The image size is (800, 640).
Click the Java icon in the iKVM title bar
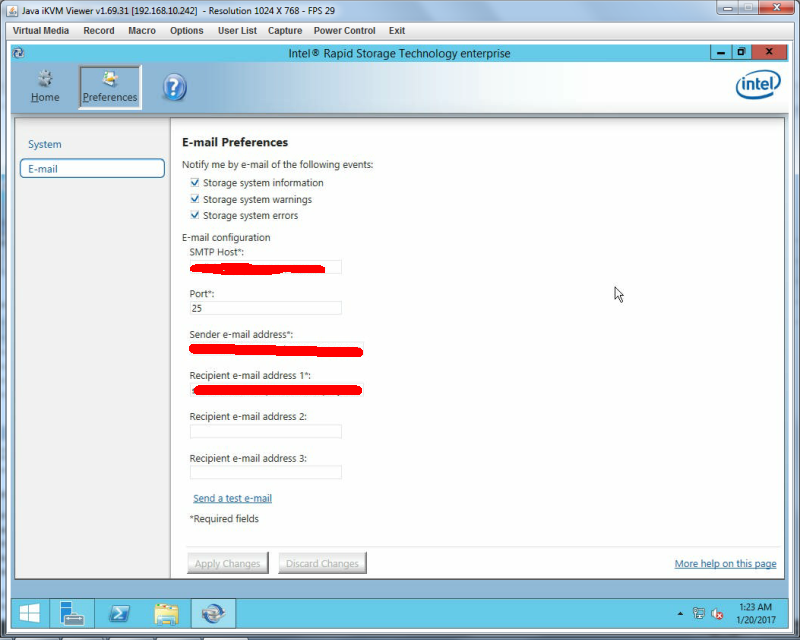point(12,11)
